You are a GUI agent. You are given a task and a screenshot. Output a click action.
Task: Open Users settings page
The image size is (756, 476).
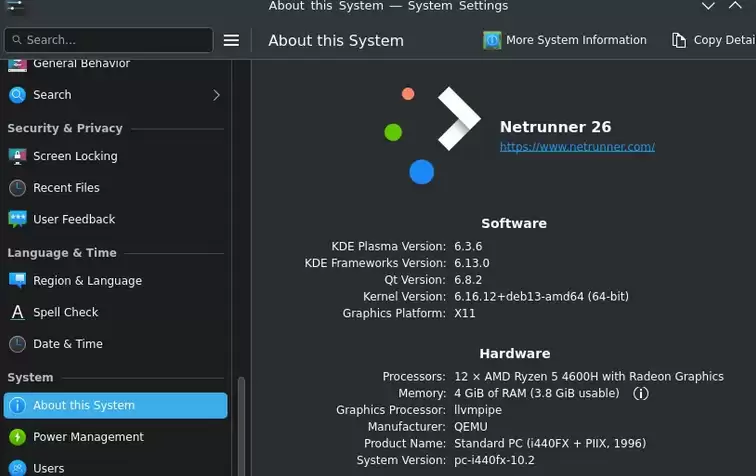pyautogui.click(x=115, y=468)
